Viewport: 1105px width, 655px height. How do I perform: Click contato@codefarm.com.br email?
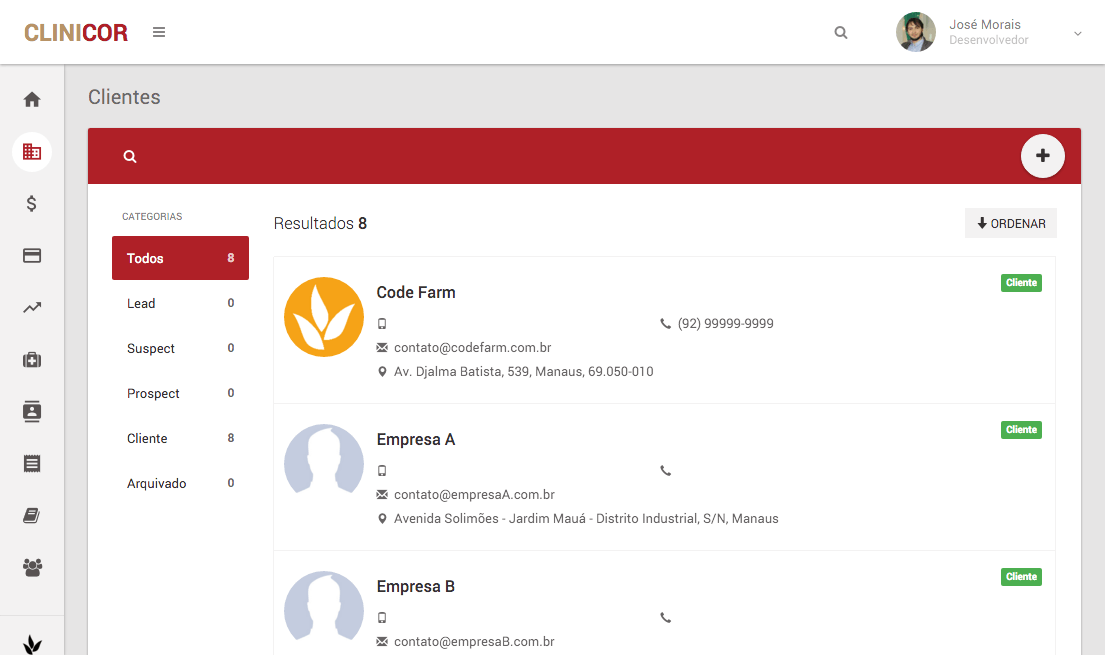click(x=472, y=348)
